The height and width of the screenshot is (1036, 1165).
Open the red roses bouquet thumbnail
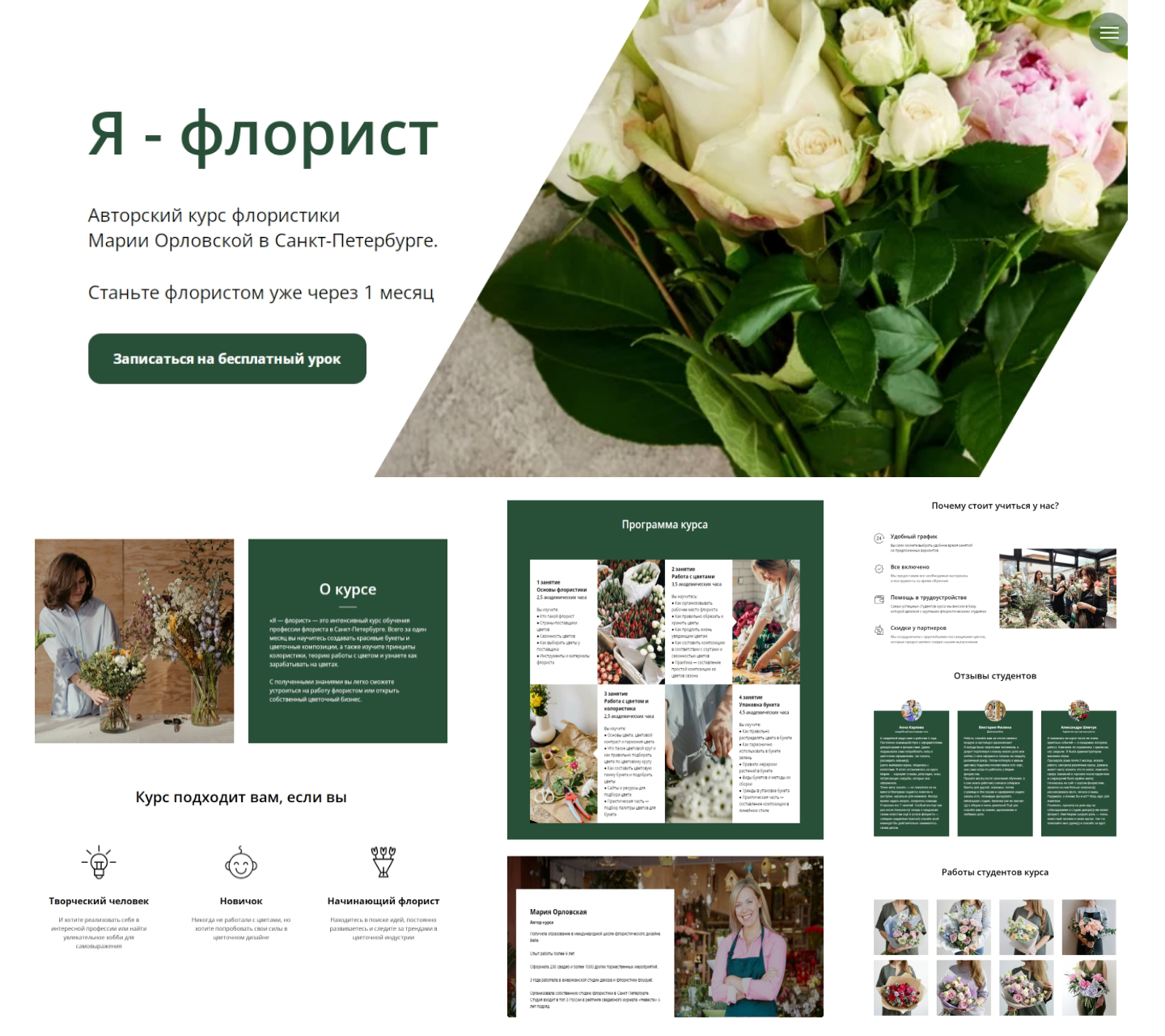(900, 988)
